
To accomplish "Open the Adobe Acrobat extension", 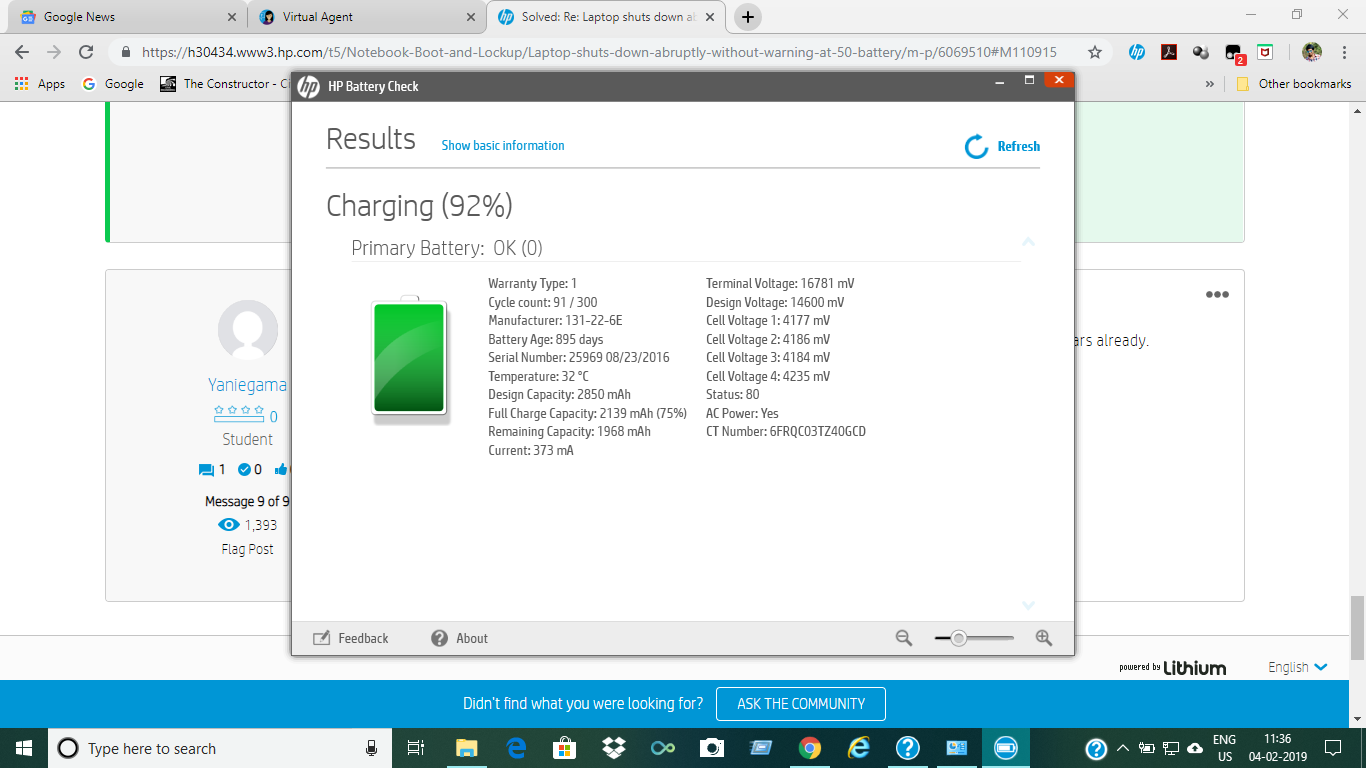I will [x=1168, y=52].
